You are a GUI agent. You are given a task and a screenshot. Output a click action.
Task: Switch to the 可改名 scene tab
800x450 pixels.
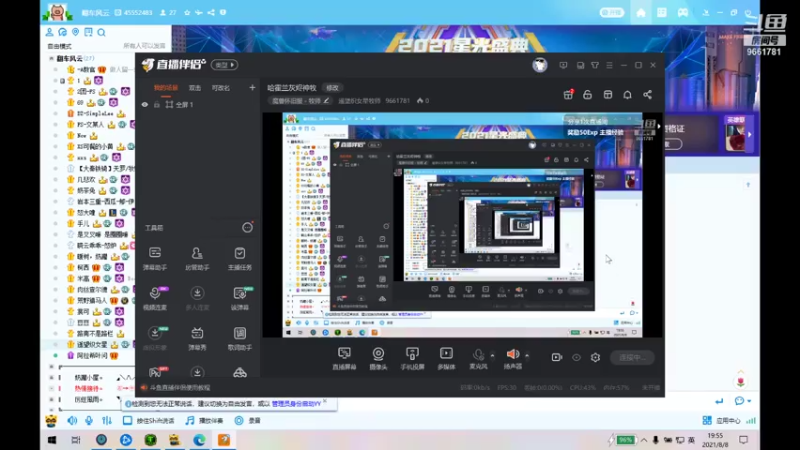click(221, 88)
